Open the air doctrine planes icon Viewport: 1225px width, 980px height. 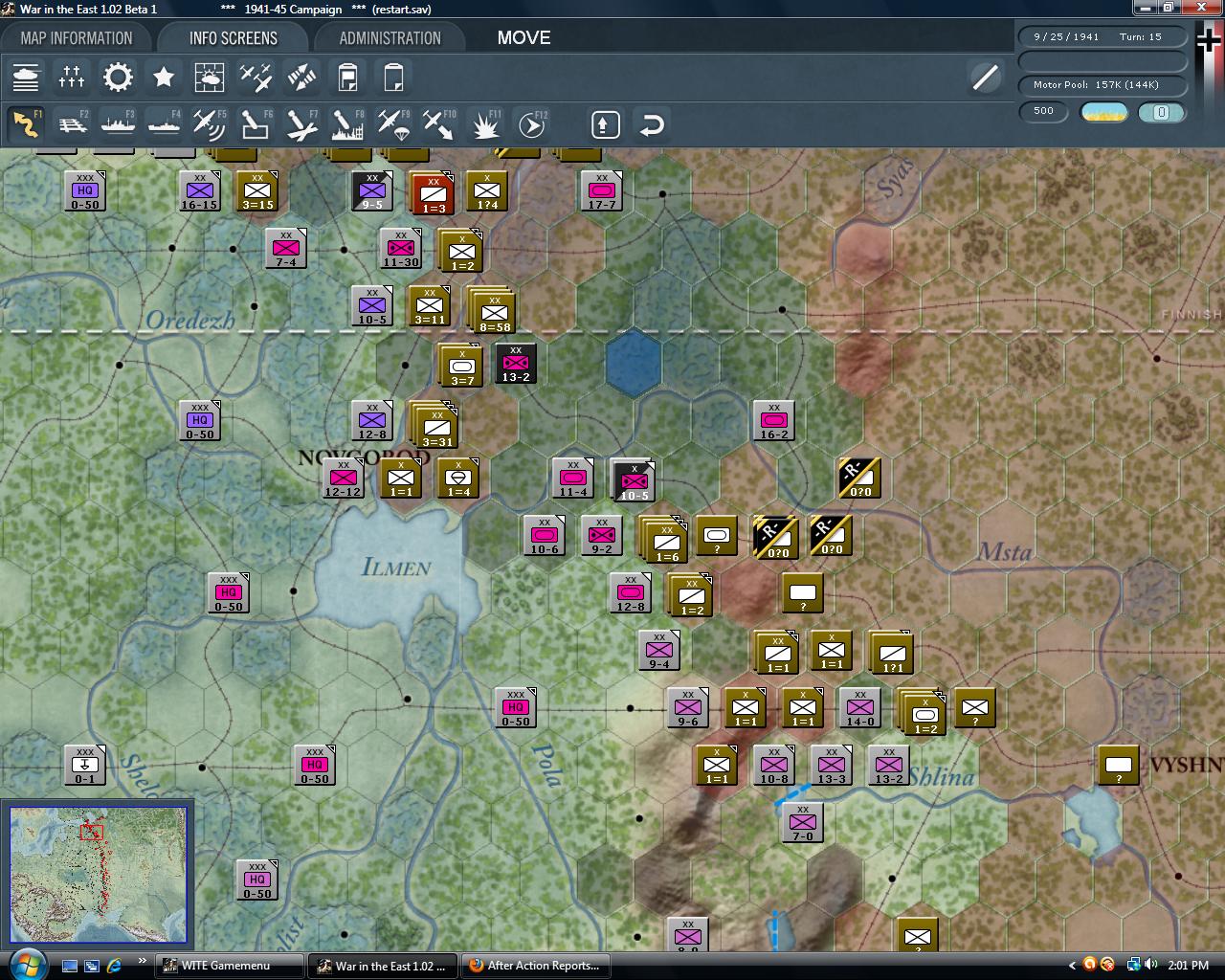256,77
